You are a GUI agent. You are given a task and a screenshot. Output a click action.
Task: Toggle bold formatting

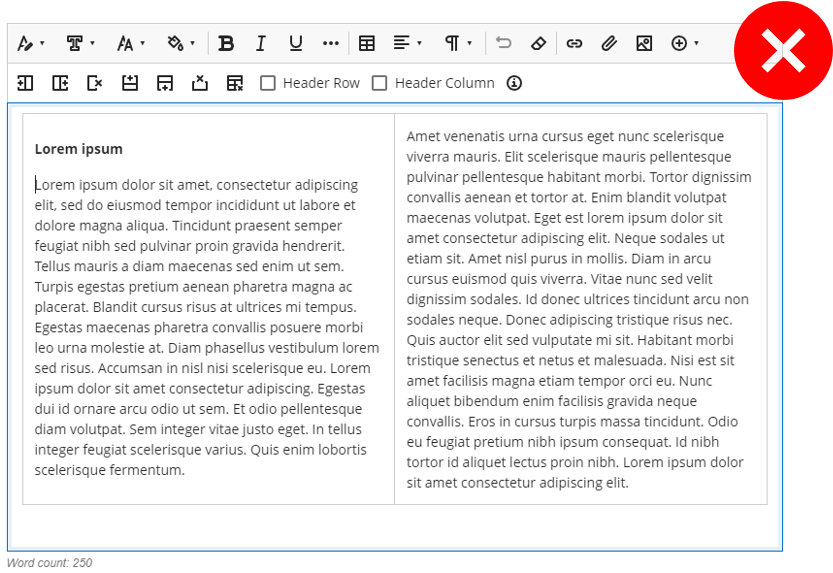pos(226,44)
